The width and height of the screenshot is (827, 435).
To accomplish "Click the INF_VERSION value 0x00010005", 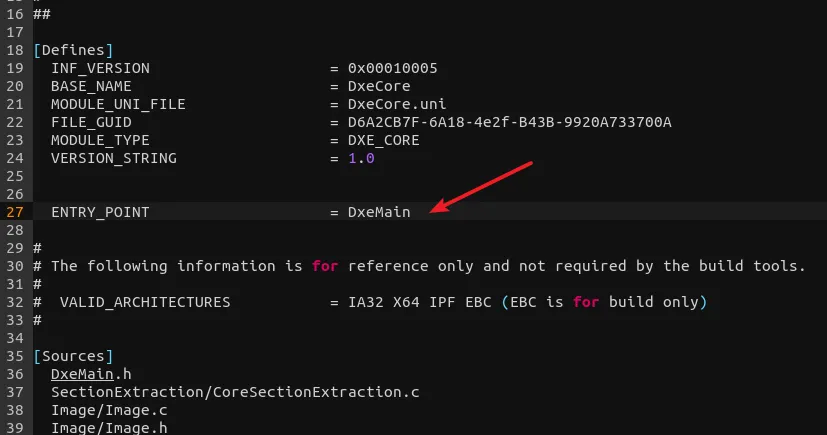I will click(392, 68).
